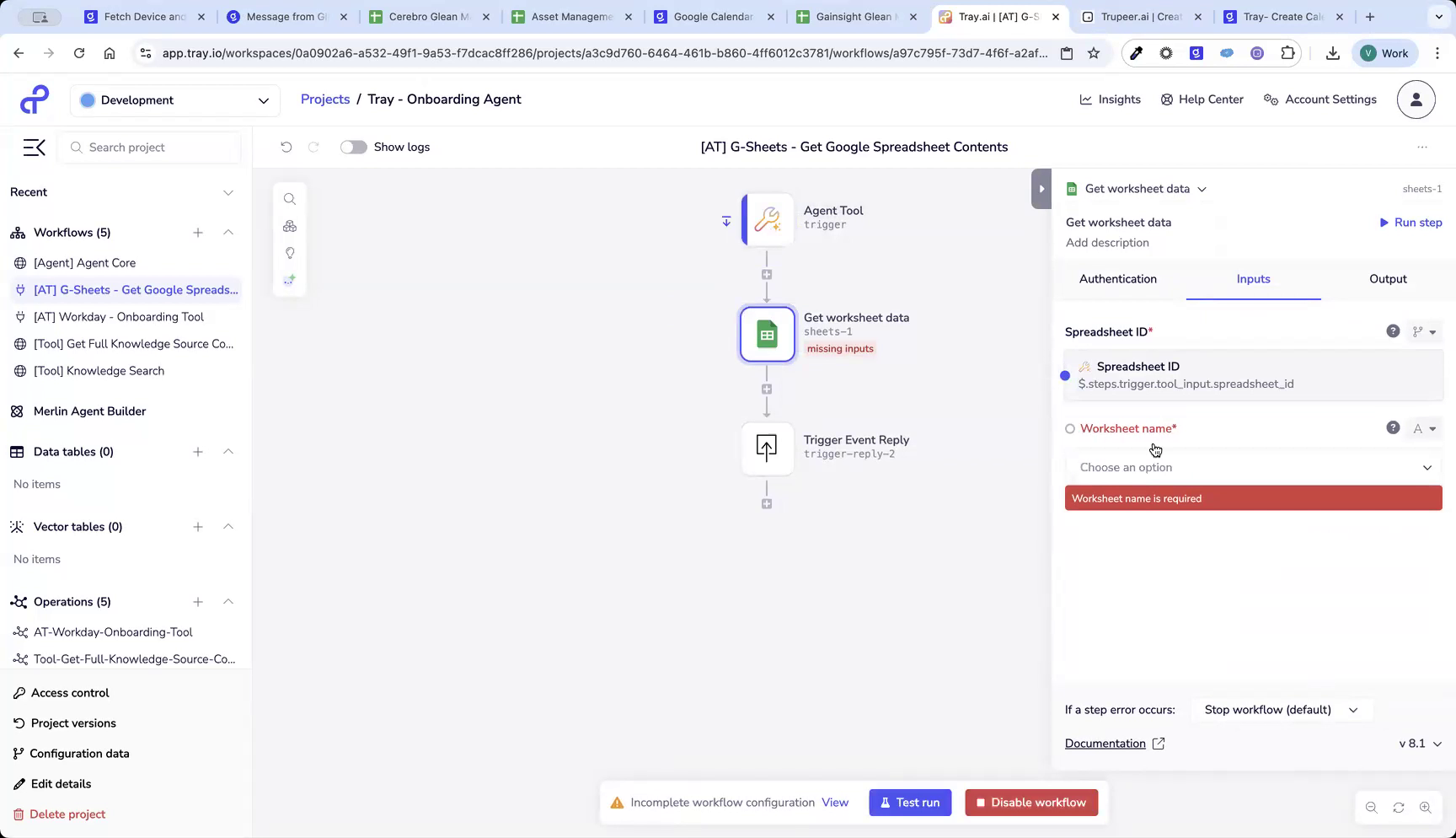Screen dimensions: 1456x838
Task: Open the Stop workflow default error dropdown
Action: (x=1280, y=710)
